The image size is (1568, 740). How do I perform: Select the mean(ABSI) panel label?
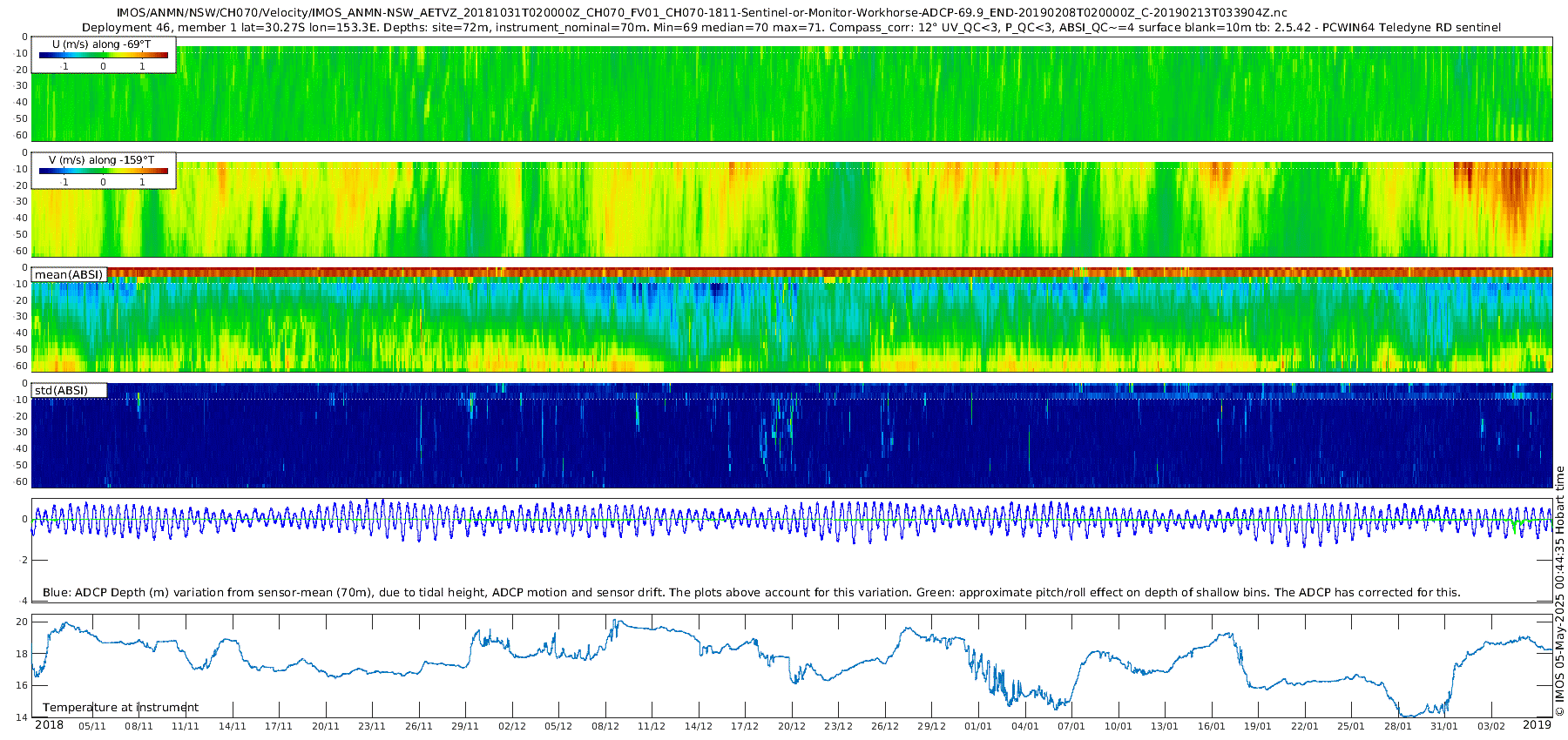69,275
